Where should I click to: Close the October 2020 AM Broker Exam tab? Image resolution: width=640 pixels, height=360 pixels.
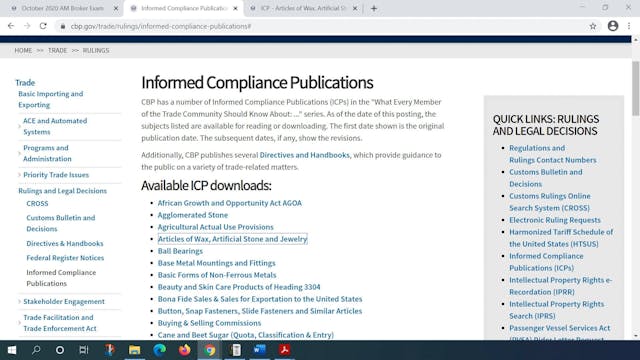click(x=116, y=8)
